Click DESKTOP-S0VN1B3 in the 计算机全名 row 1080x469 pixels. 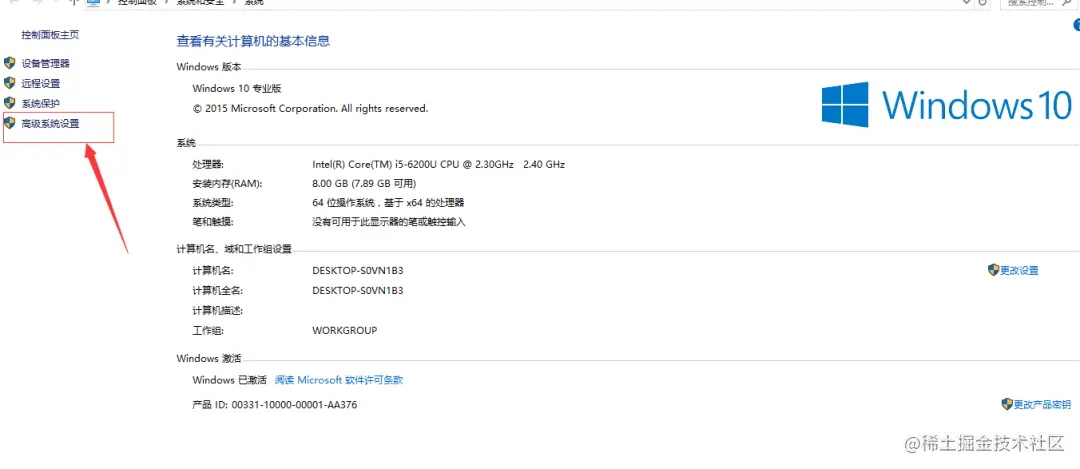(x=357, y=291)
